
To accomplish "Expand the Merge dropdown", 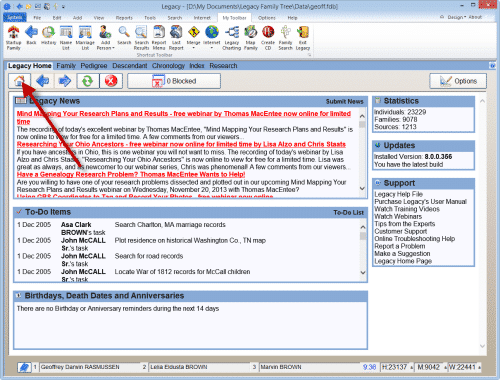I will tap(194, 48).
